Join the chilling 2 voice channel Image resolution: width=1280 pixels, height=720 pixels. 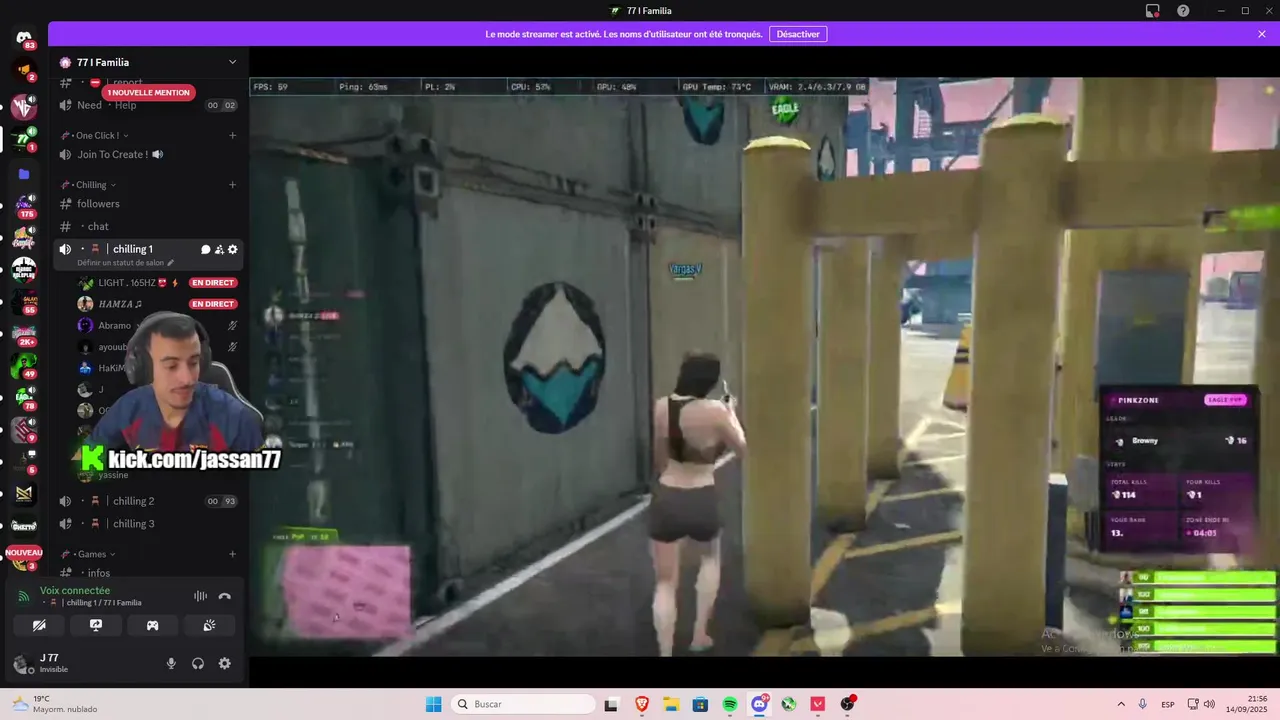pyautogui.click(x=148, y=501)
